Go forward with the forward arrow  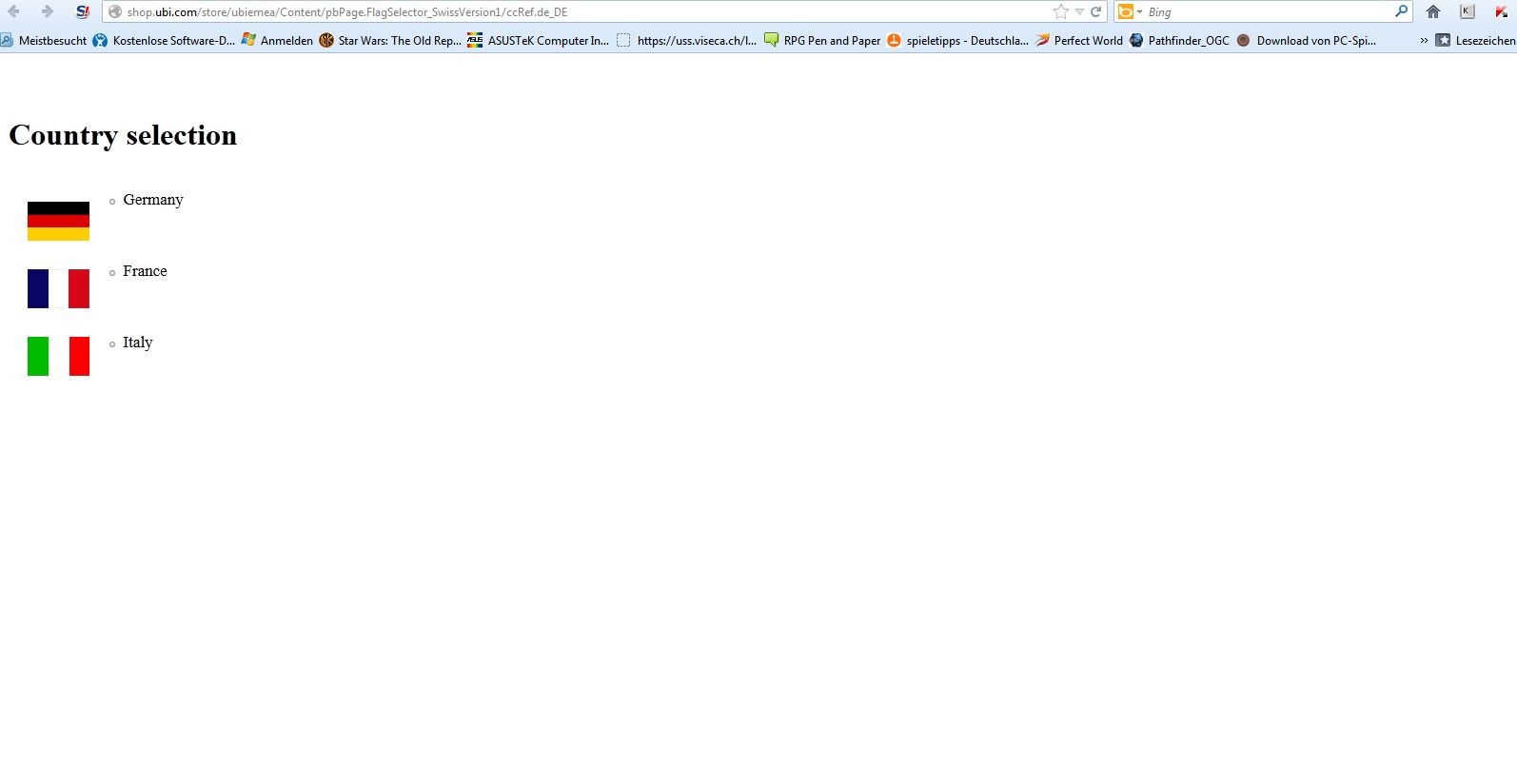(x=47, y=11)
